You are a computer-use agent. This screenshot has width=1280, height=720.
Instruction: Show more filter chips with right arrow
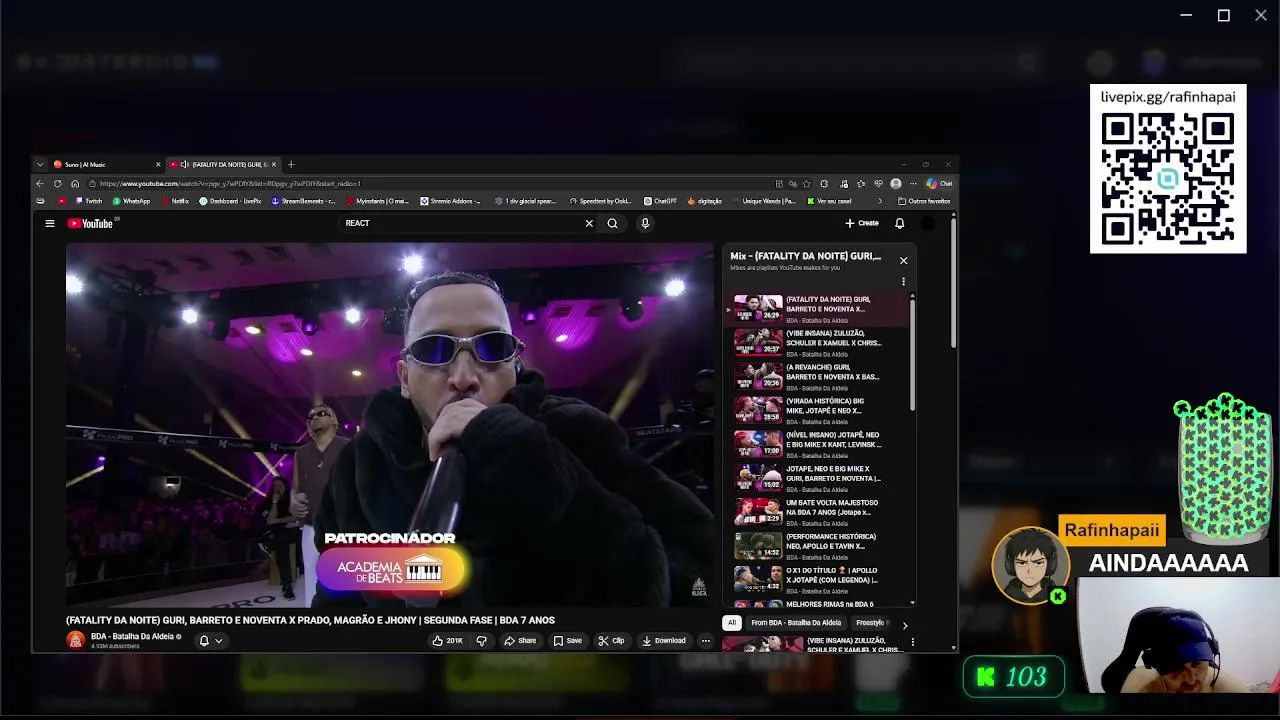905,625
